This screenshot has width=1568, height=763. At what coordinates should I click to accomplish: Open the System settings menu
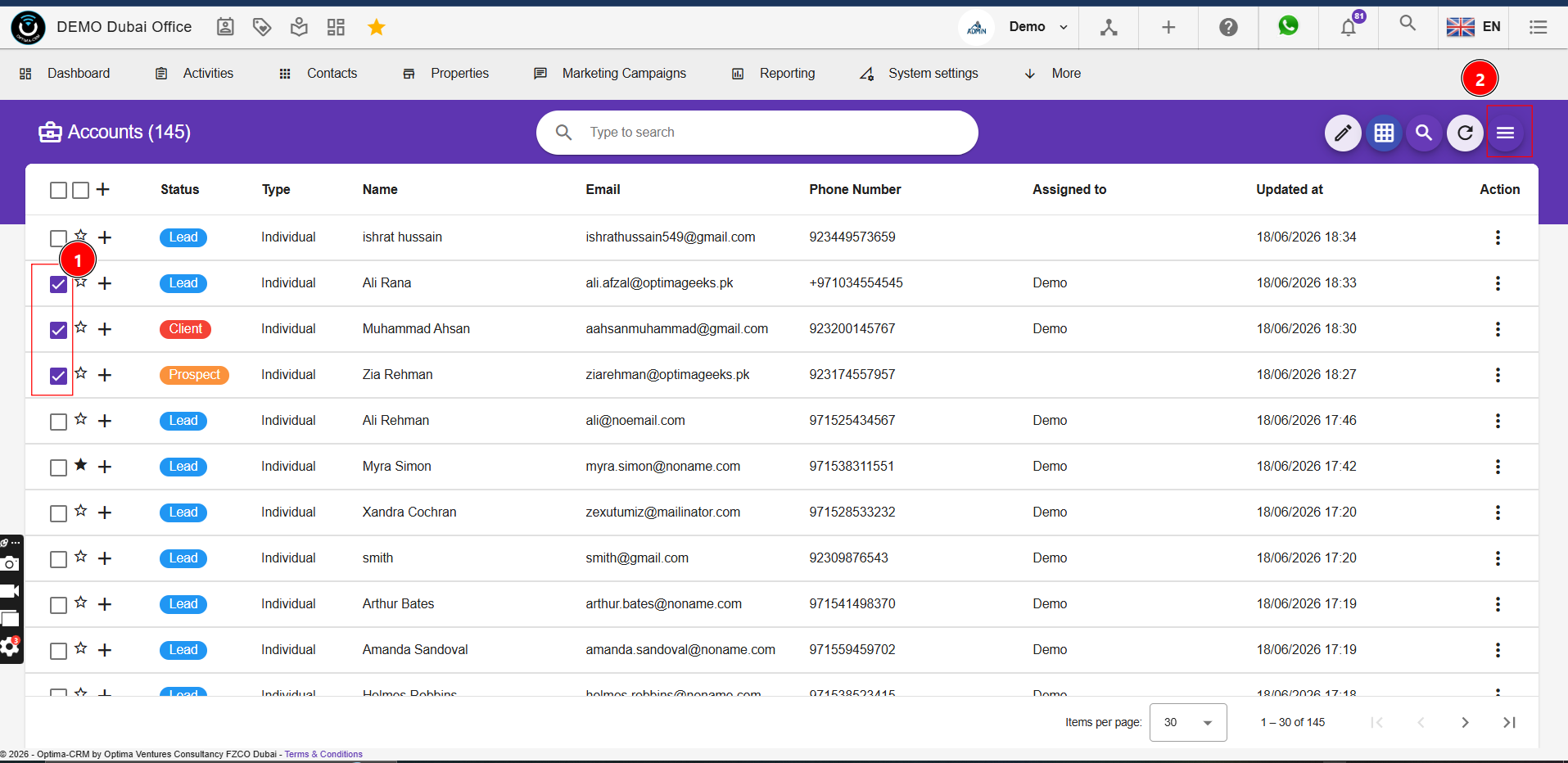click(x=919, y=74)
